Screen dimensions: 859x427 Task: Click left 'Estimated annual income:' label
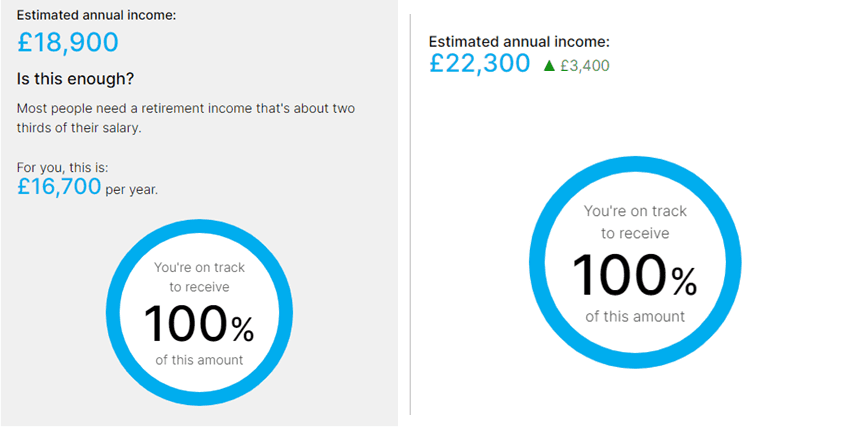(x=96, y=15)
